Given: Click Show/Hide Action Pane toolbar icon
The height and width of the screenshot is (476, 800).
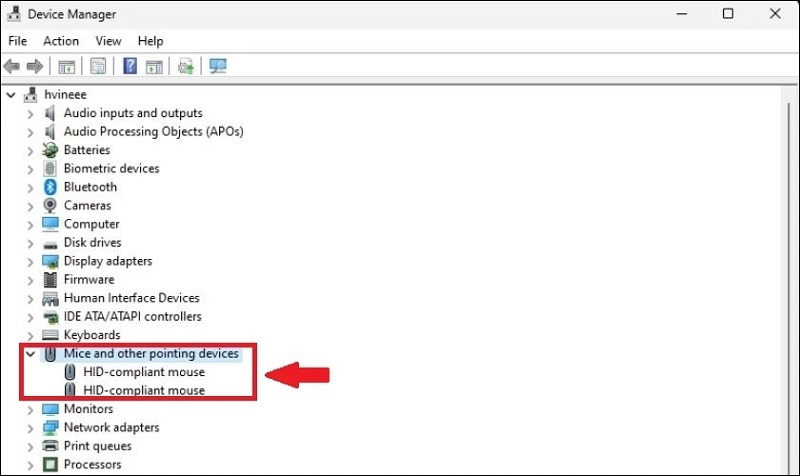Looking at the screenshot, I should (154, 66).
